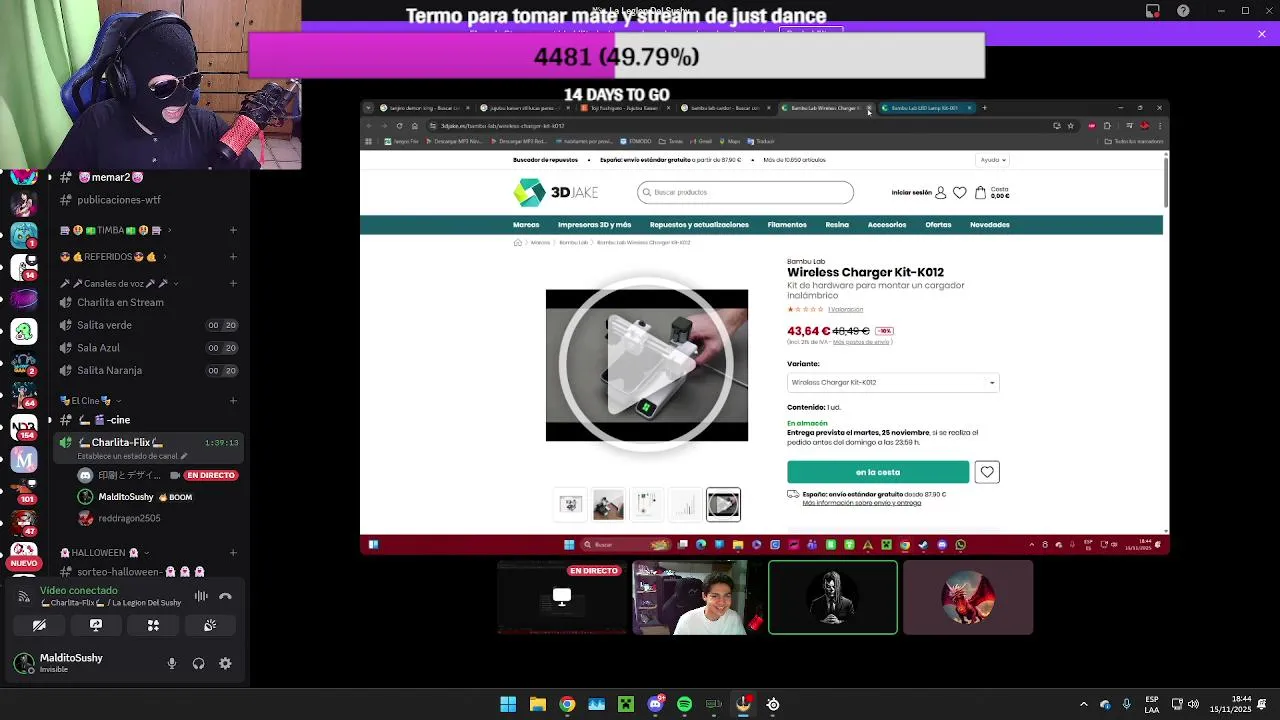The height and width of the screenshot is (720, 1280).
Task: Open activities button in voice panel
Action: click(153, 625)
